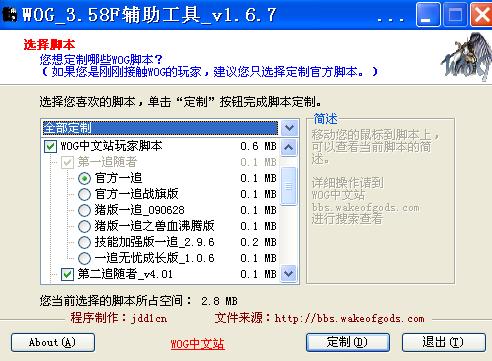The height and width of the screenshot is (361, 492).
Task: Close the WOG辅助工具 window
Action: tap(482, 15)
